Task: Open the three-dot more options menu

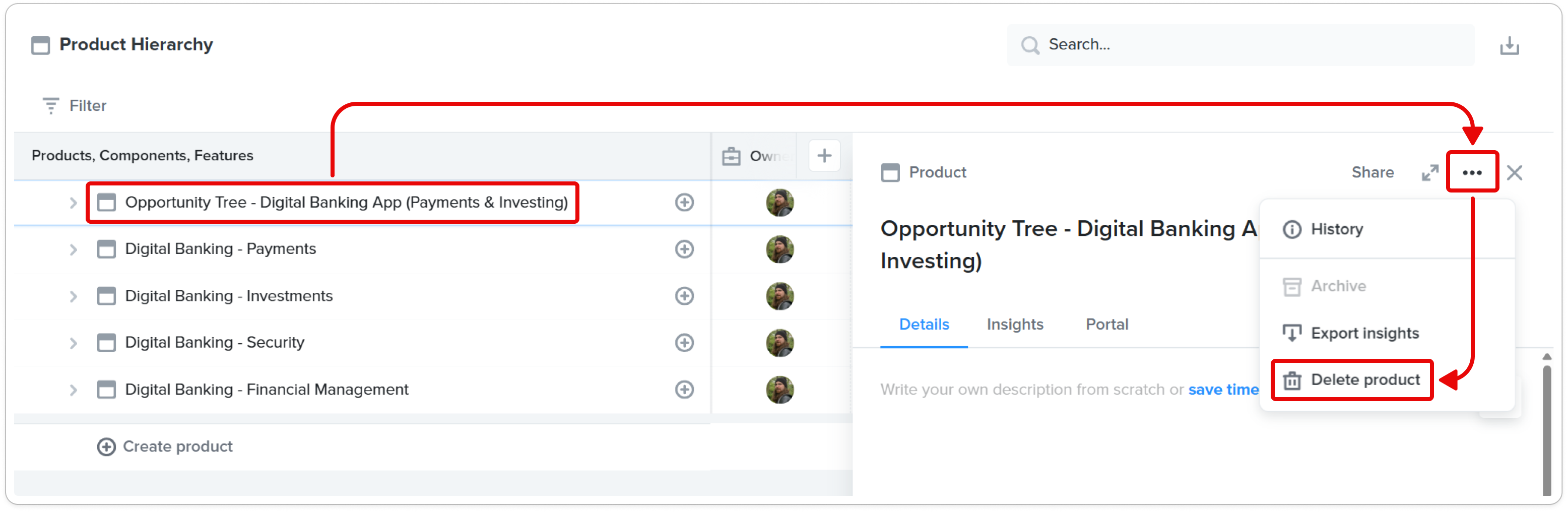Action: pyautogui.click(x=1471, y=172)
